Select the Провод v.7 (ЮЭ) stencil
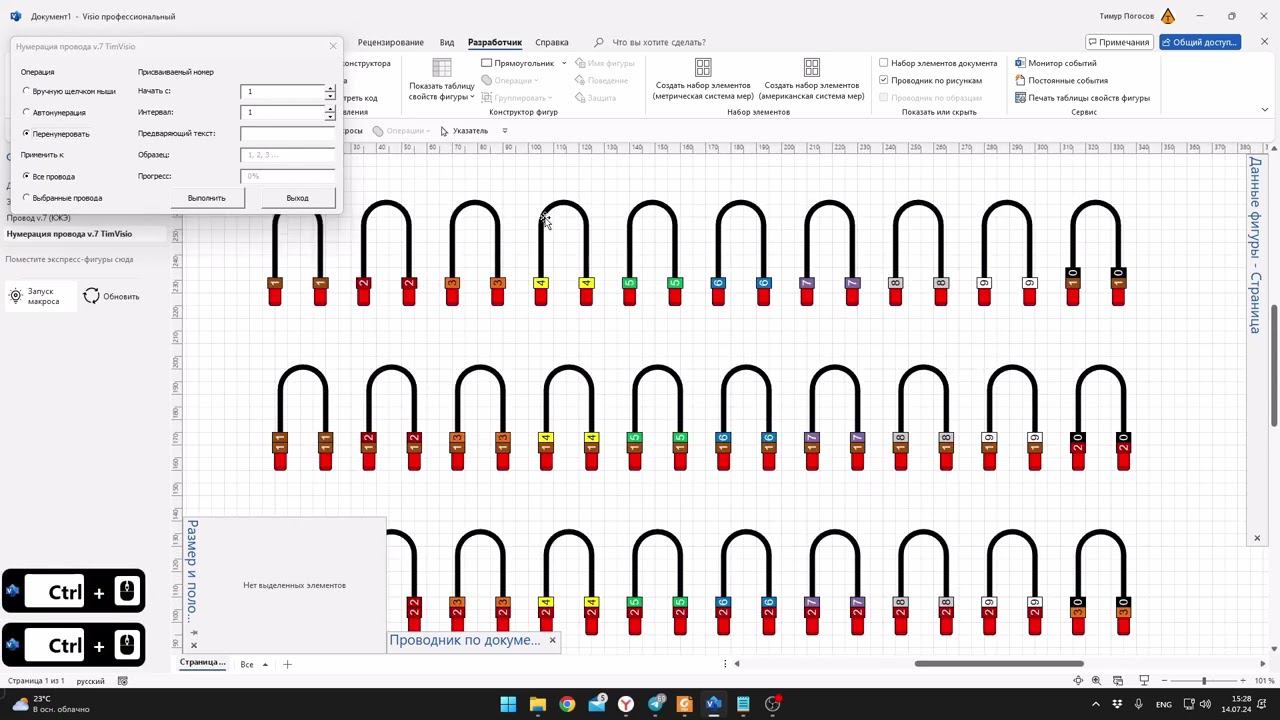The image size is (1280, 720). click(x=39, y=218)
